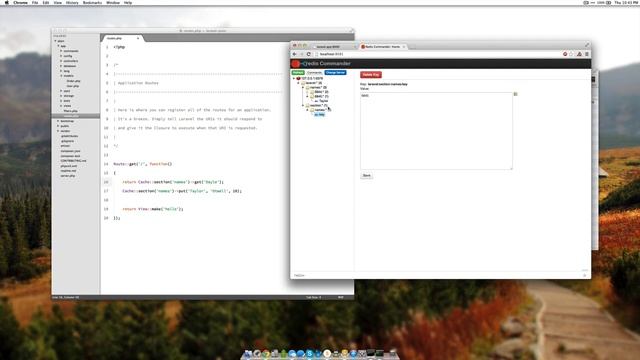Click the Chrome address bar showing localhost
Image resolution: width=640 pixels, height=360 pixels.
(437, 54)
